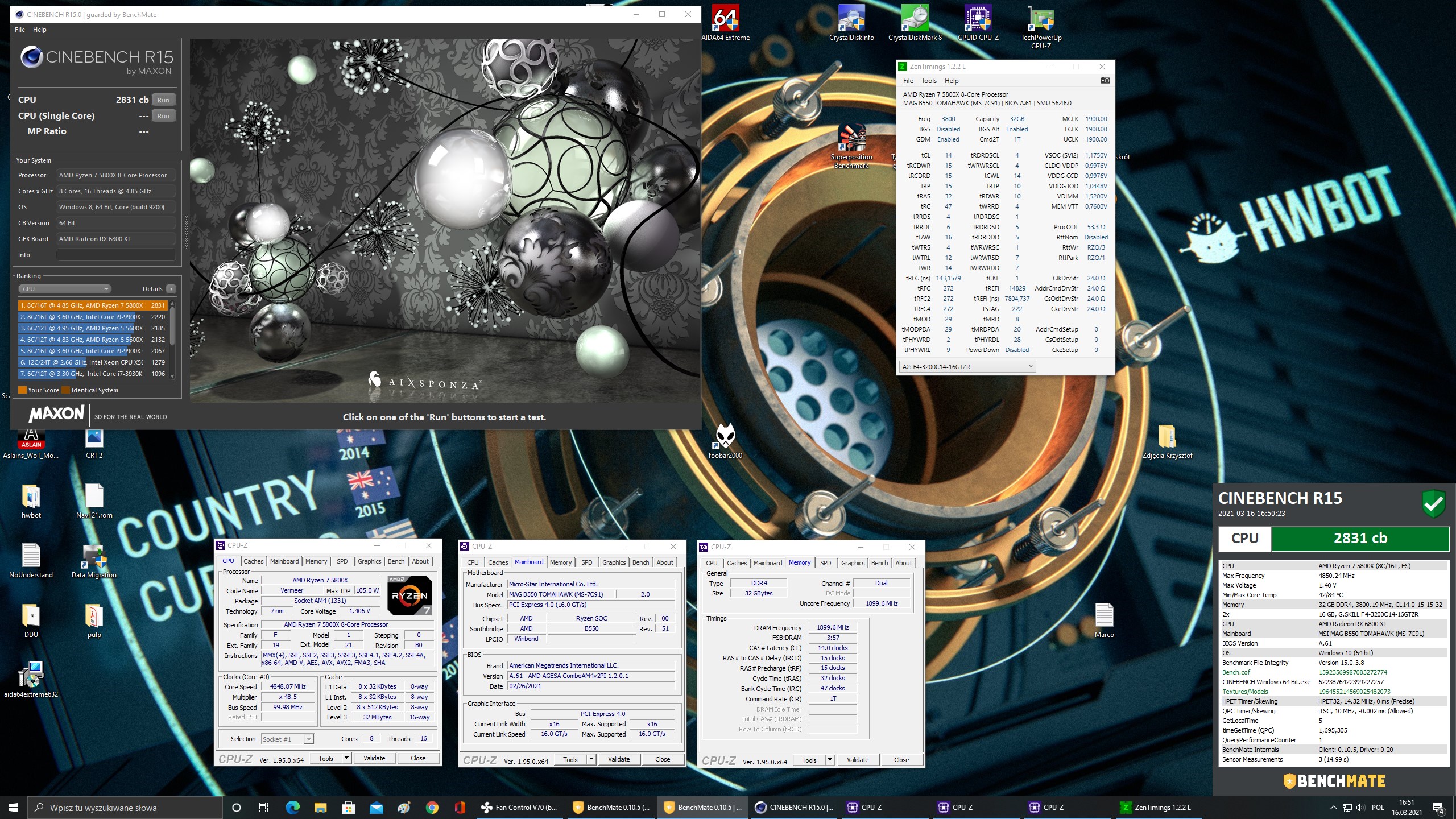Screen dimensions: 1456x819
Task: Click ZenTimings screenshot camera icon
Action: pyautogui.click(x=1105, y=81)
